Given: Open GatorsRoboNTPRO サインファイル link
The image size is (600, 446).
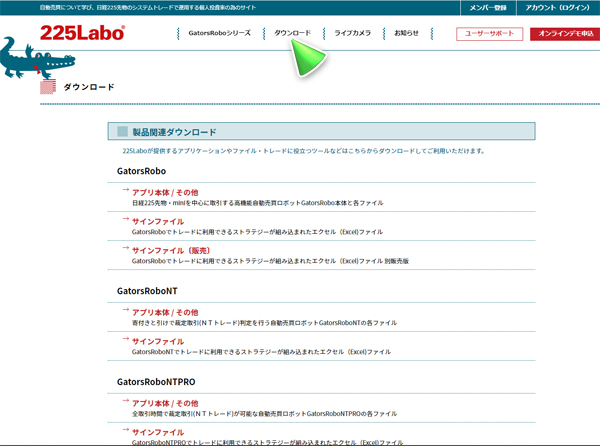Looking at the screenshot, I should [x=158, y=432].
